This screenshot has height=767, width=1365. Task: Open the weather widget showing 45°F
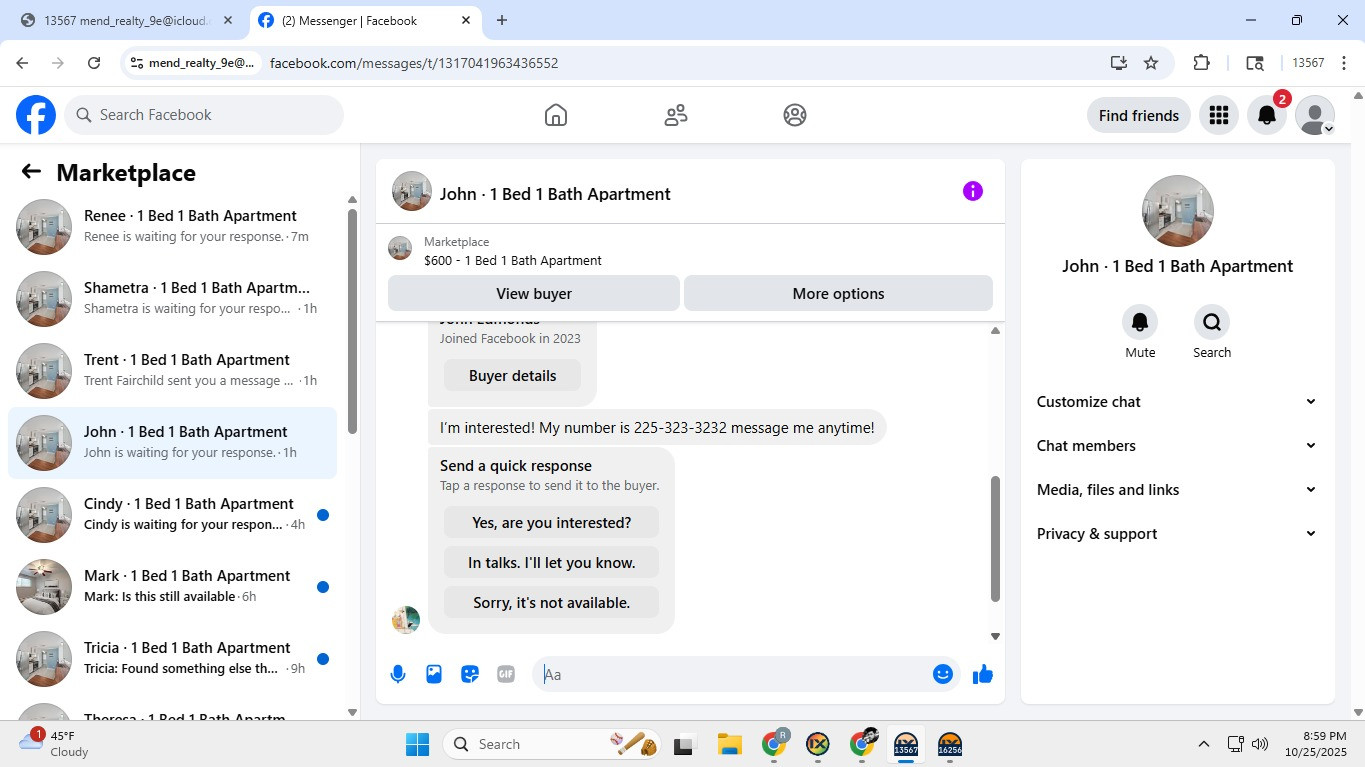(55, 743)
